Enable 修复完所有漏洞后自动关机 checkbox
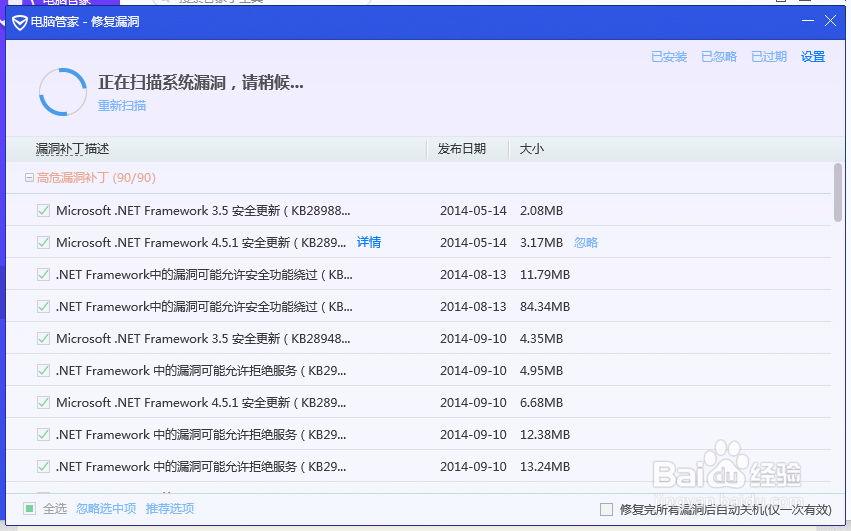Screen dimensions: 851x531 606,510
